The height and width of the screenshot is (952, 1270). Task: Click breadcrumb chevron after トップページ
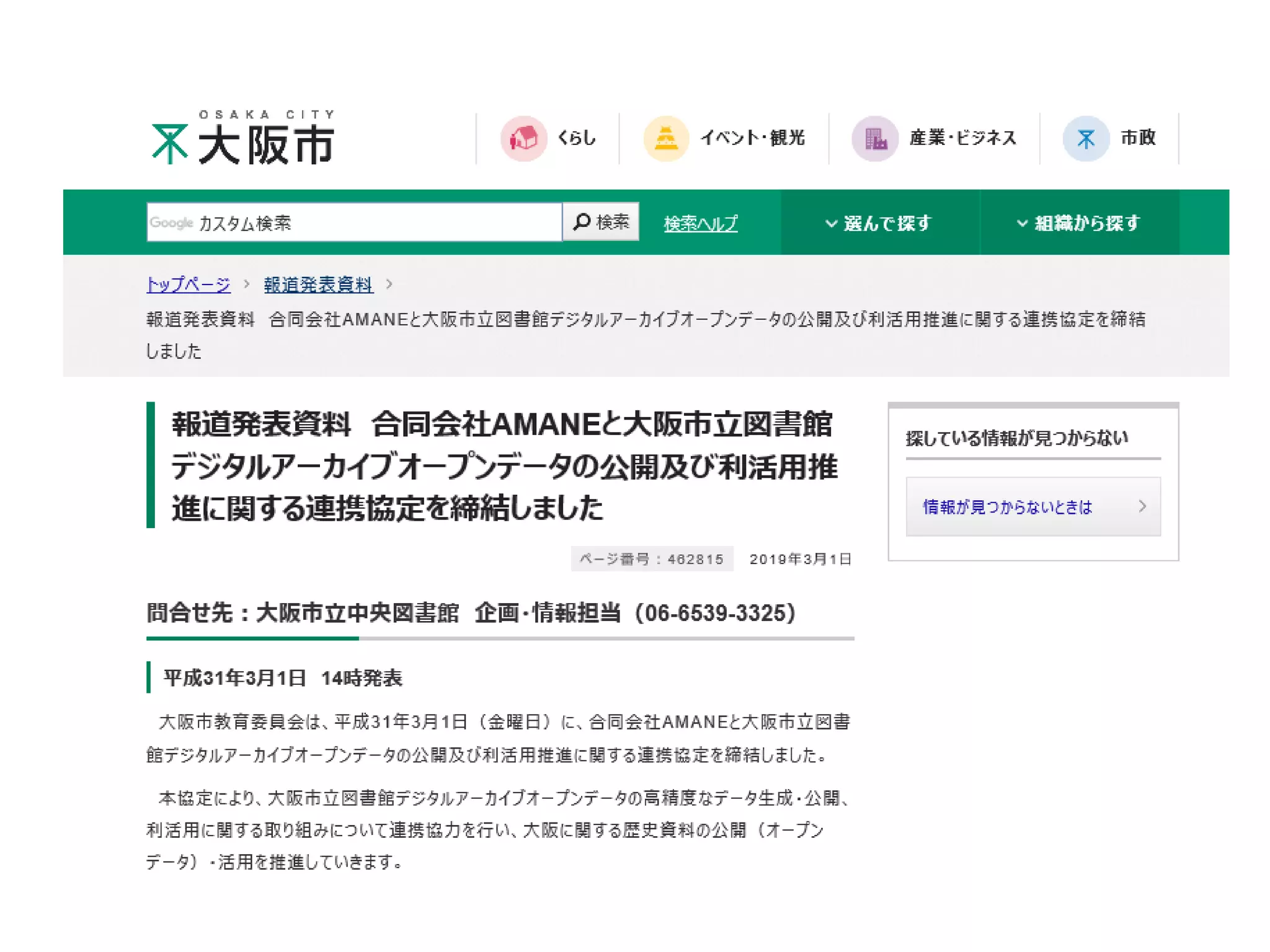coord(247,284)
